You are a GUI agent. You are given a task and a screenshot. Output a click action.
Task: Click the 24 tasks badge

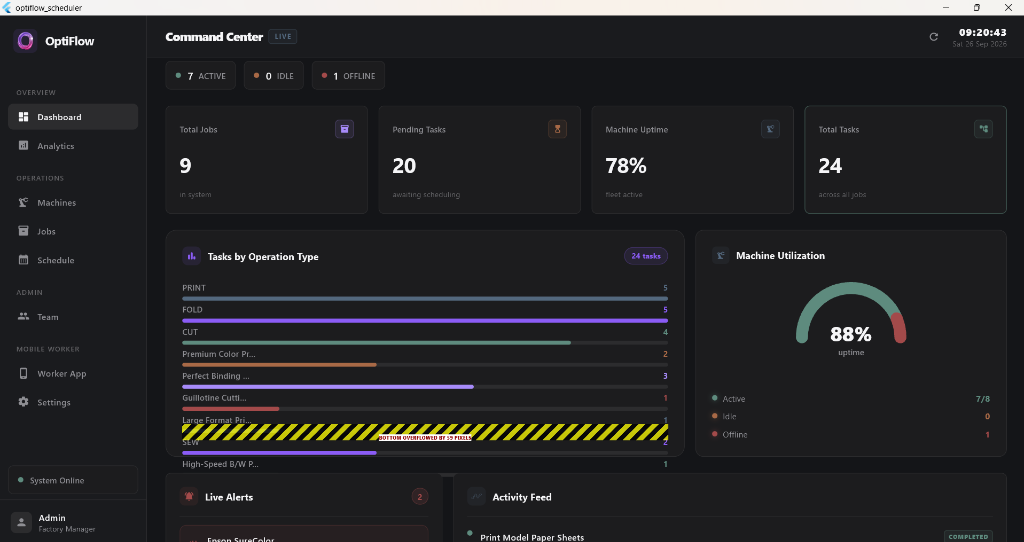coord(646,256)
